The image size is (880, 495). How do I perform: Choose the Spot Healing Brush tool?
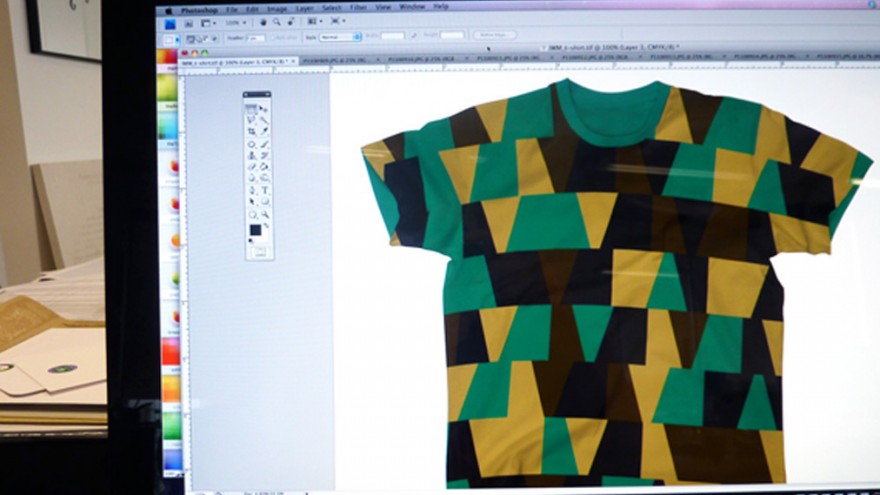click(251, 144)
